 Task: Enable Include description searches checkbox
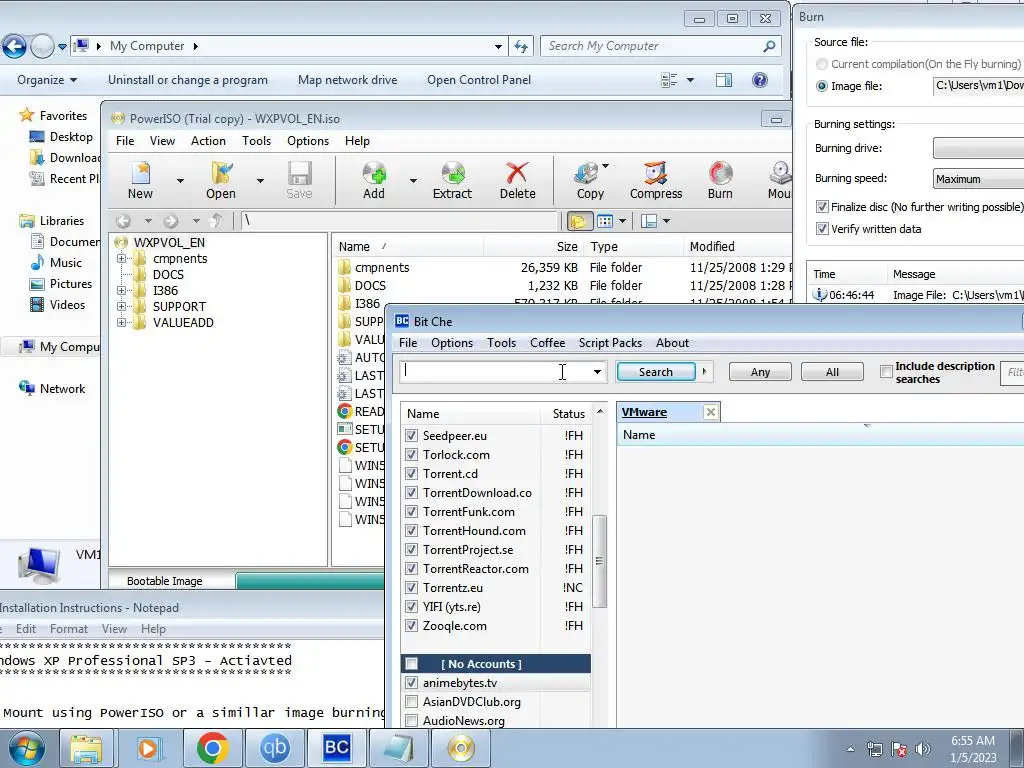point(886,372)
